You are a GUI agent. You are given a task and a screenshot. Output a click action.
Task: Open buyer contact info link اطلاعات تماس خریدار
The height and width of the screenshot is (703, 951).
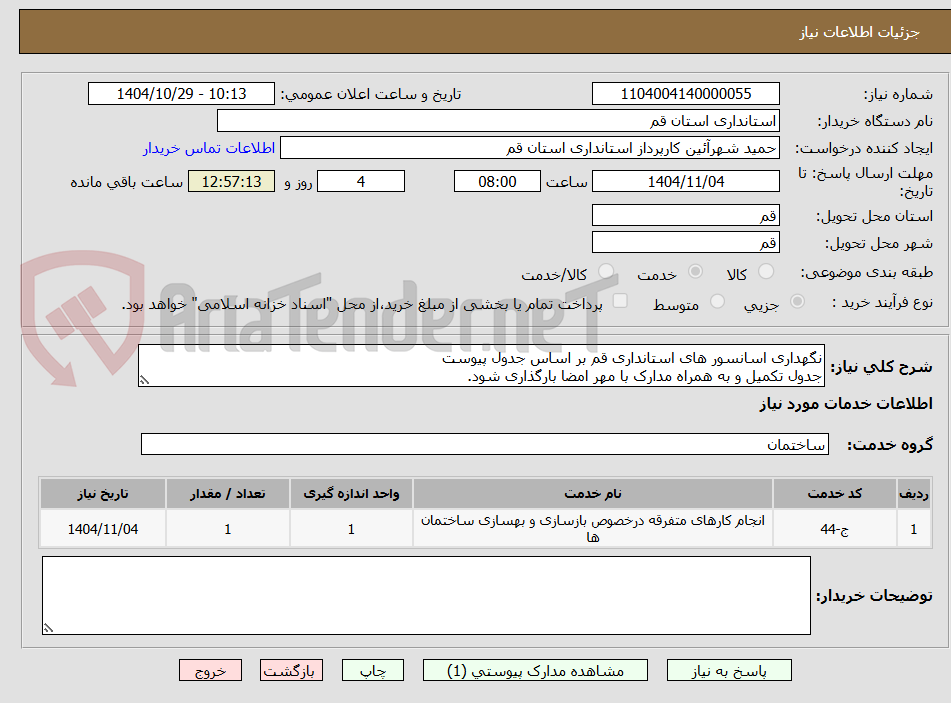click(x=209, y=148)
